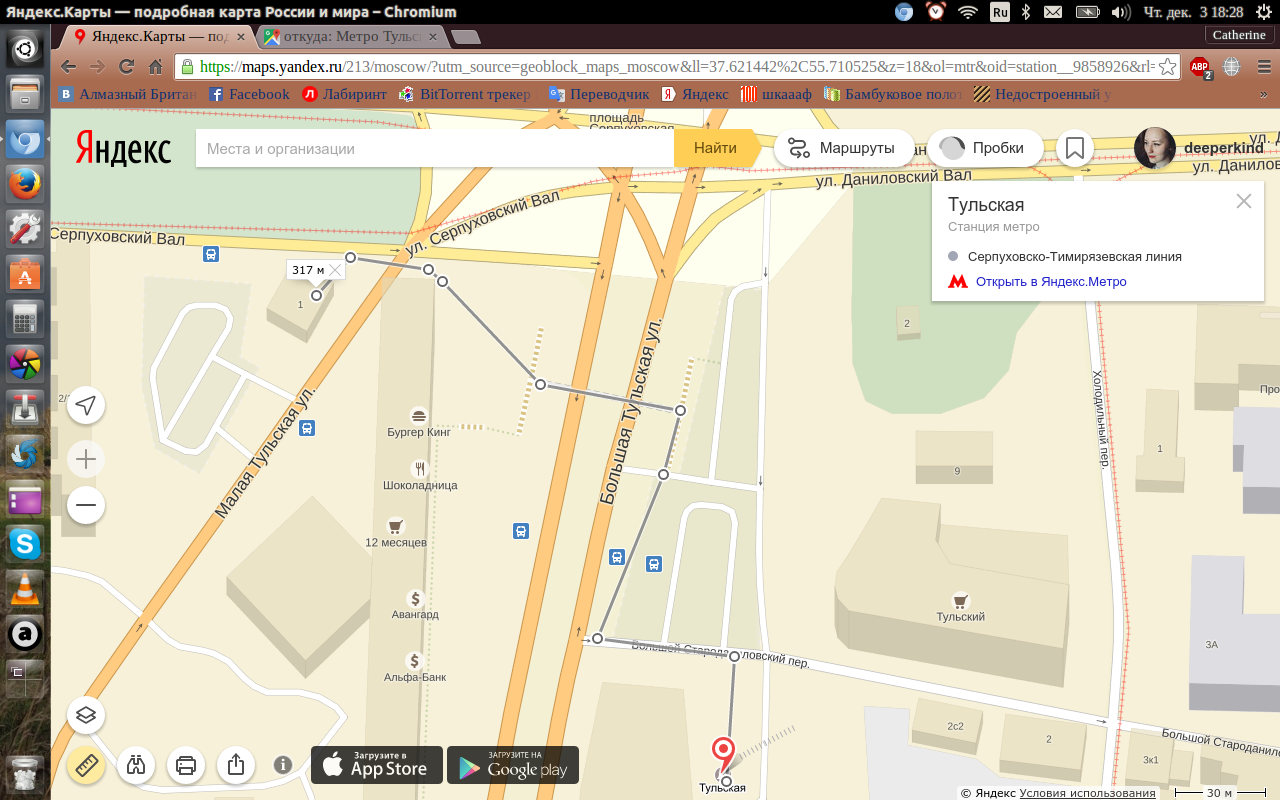Launch Firefox from the Ubuntu dock

coord(25,184)
